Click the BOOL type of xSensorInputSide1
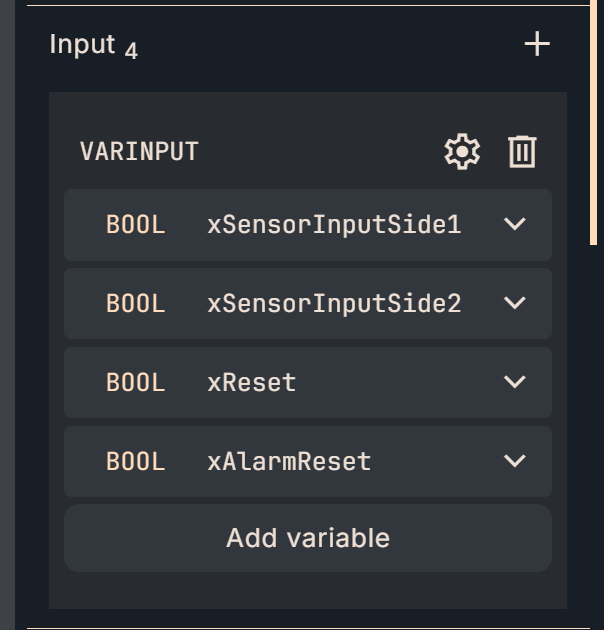Screen dimensions: 604x630 pyautogui.click(x=135, y=225)
